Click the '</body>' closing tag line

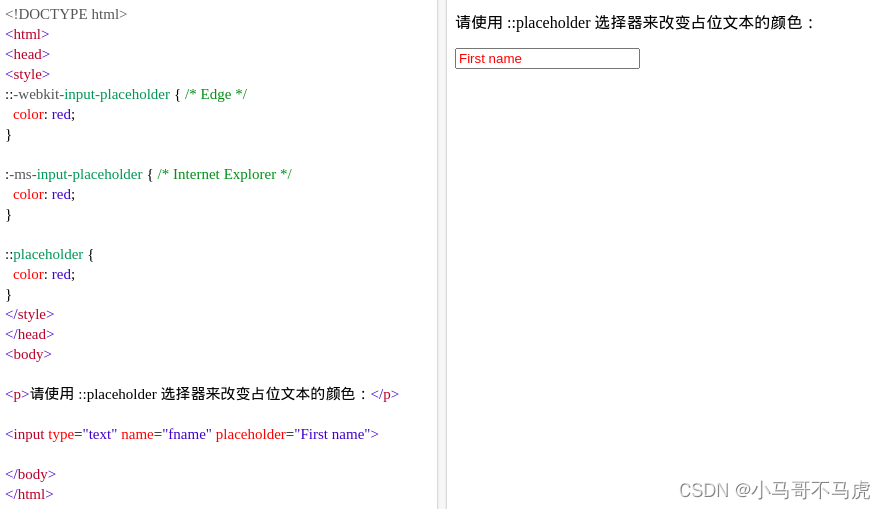(30, 475)
